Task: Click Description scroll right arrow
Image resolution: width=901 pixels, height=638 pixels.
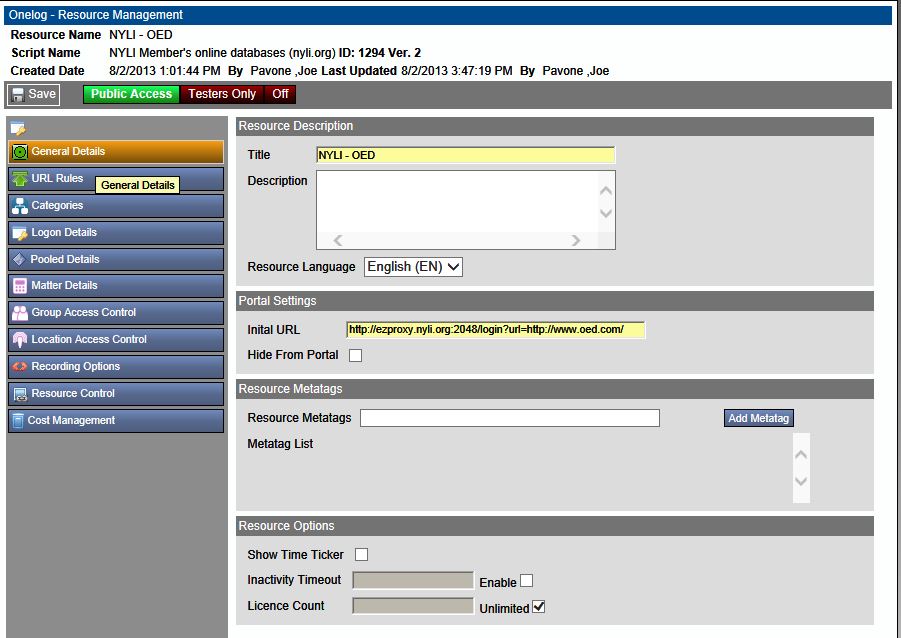Action: [x=576, y=240]
